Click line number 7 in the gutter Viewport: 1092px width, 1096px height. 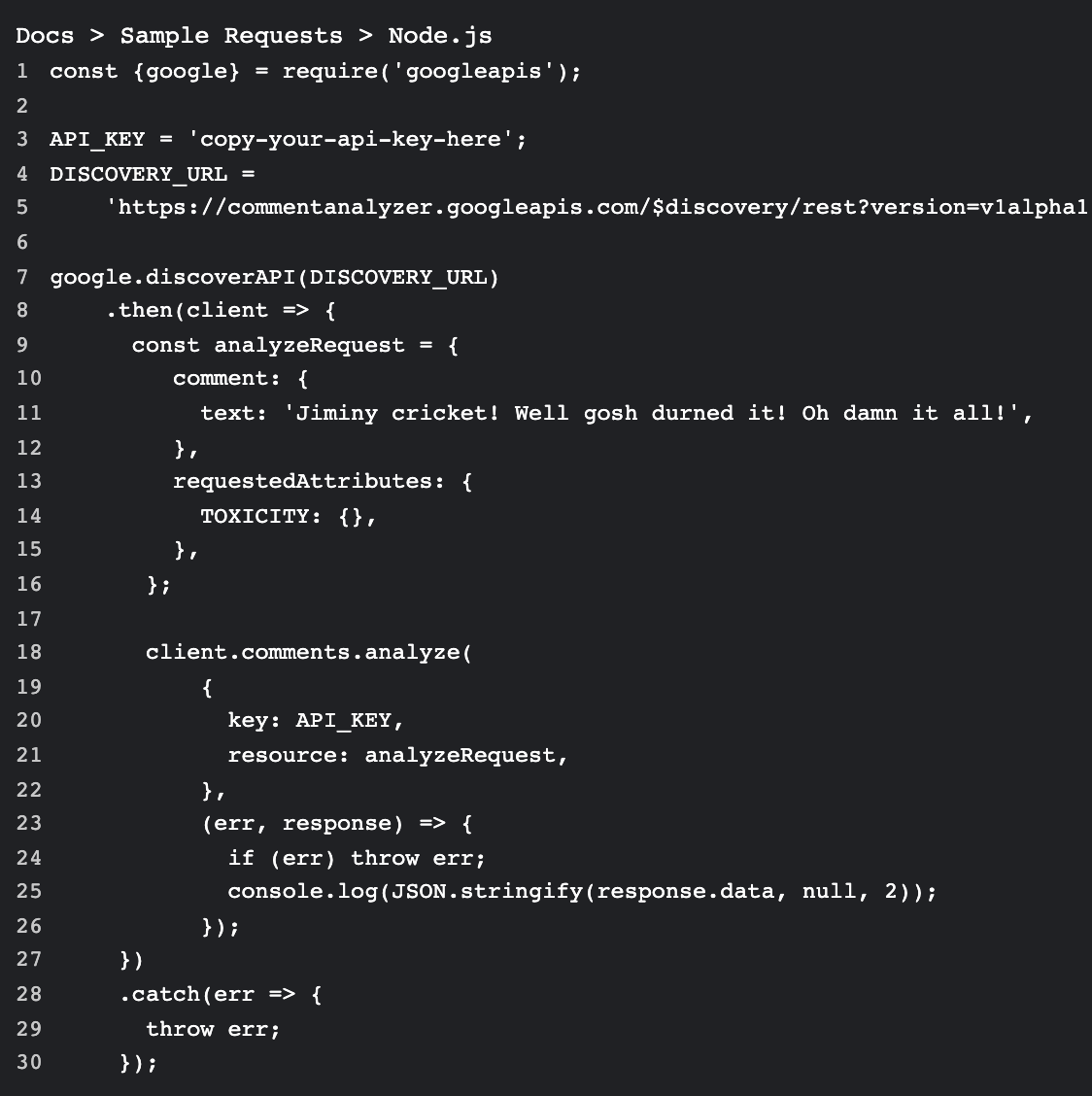click(22, 277)
